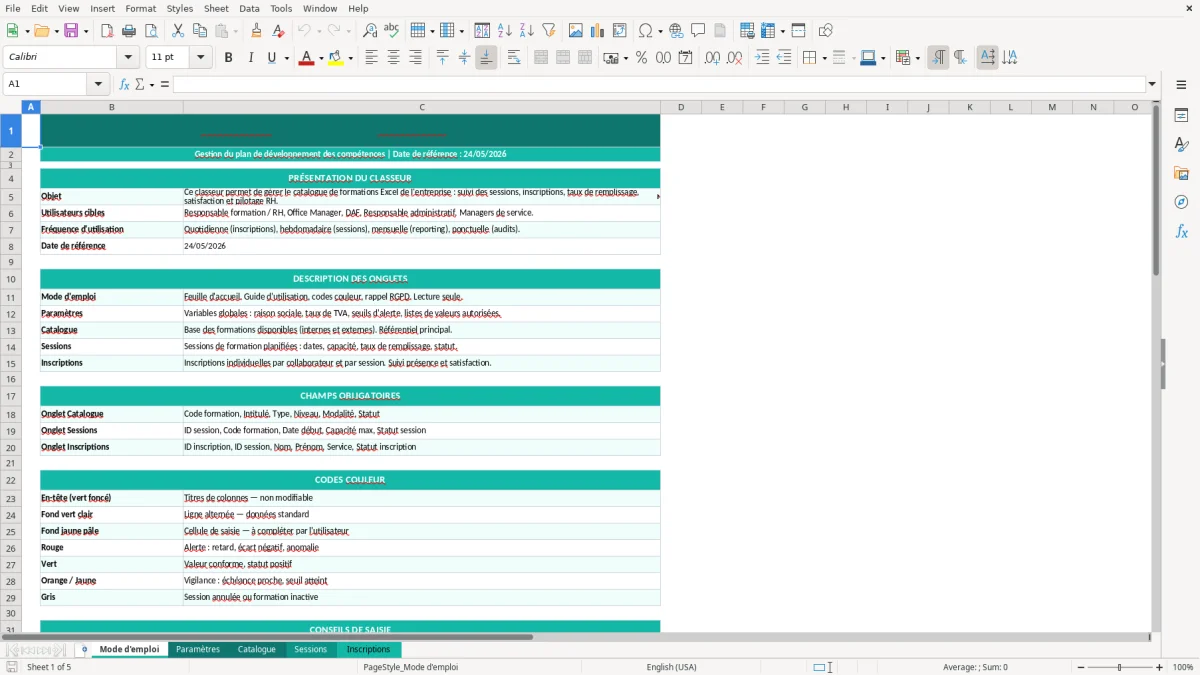The image size is (1200, 675).
Task: Expand the Name Box dropdown
Action: tap(98, 84)
